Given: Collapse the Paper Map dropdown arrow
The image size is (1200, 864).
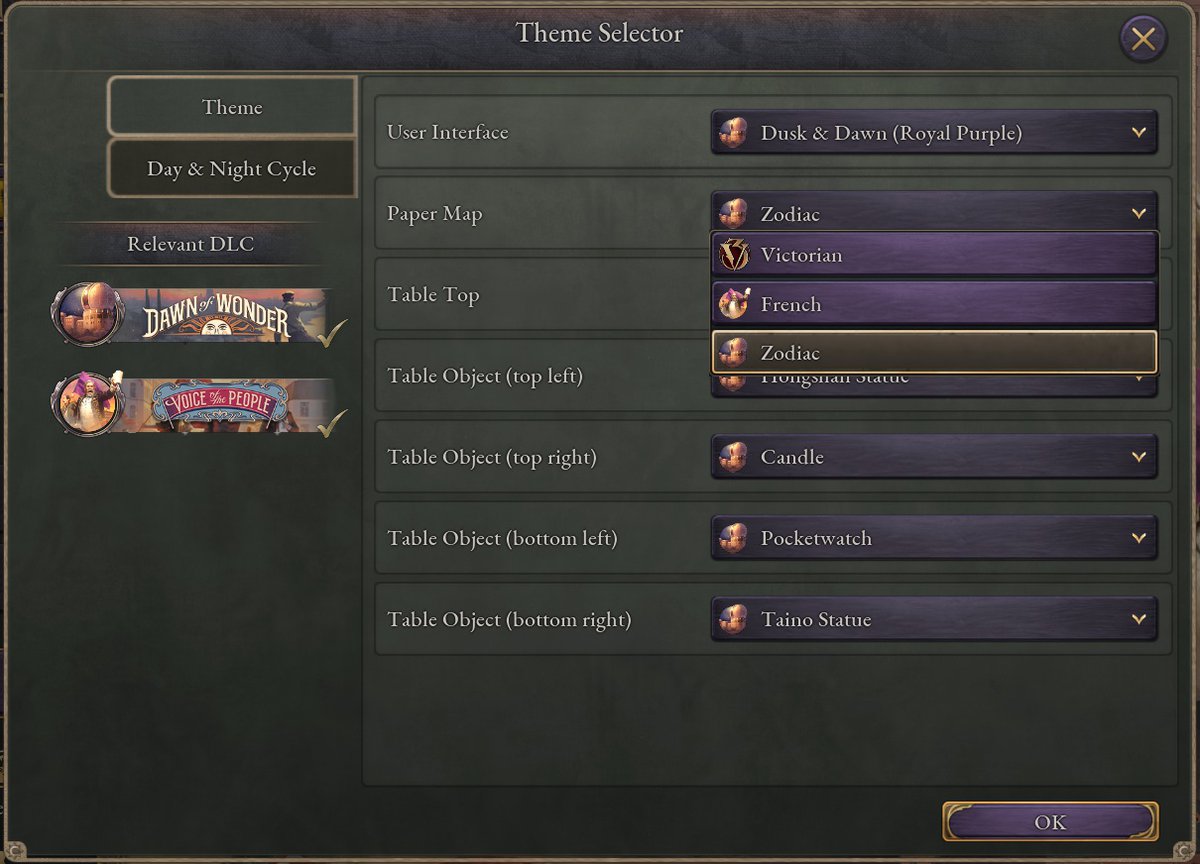Looking at the screenshot, I should [1138, 214].
